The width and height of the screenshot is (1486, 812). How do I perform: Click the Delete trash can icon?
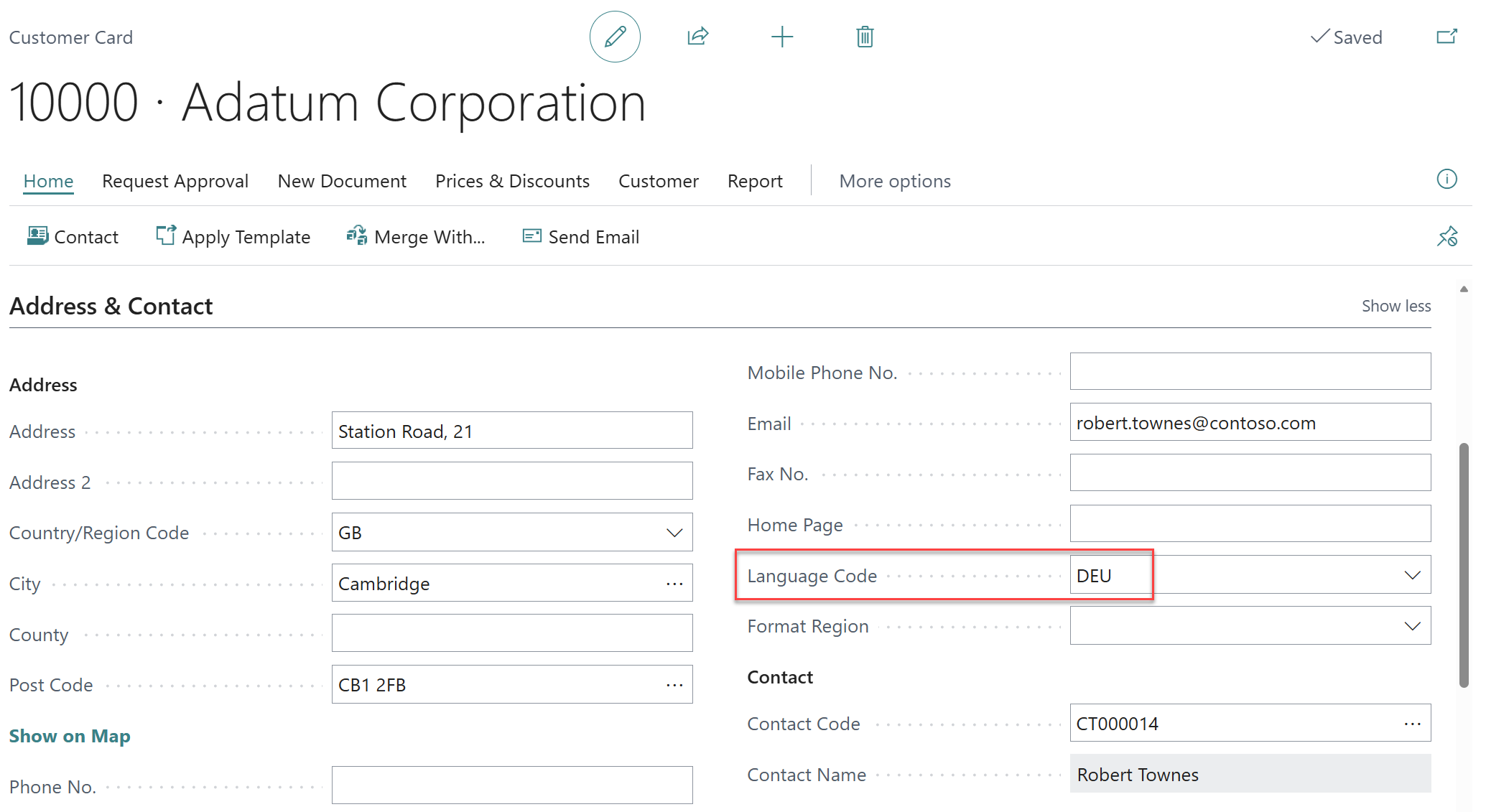(865, 37)
